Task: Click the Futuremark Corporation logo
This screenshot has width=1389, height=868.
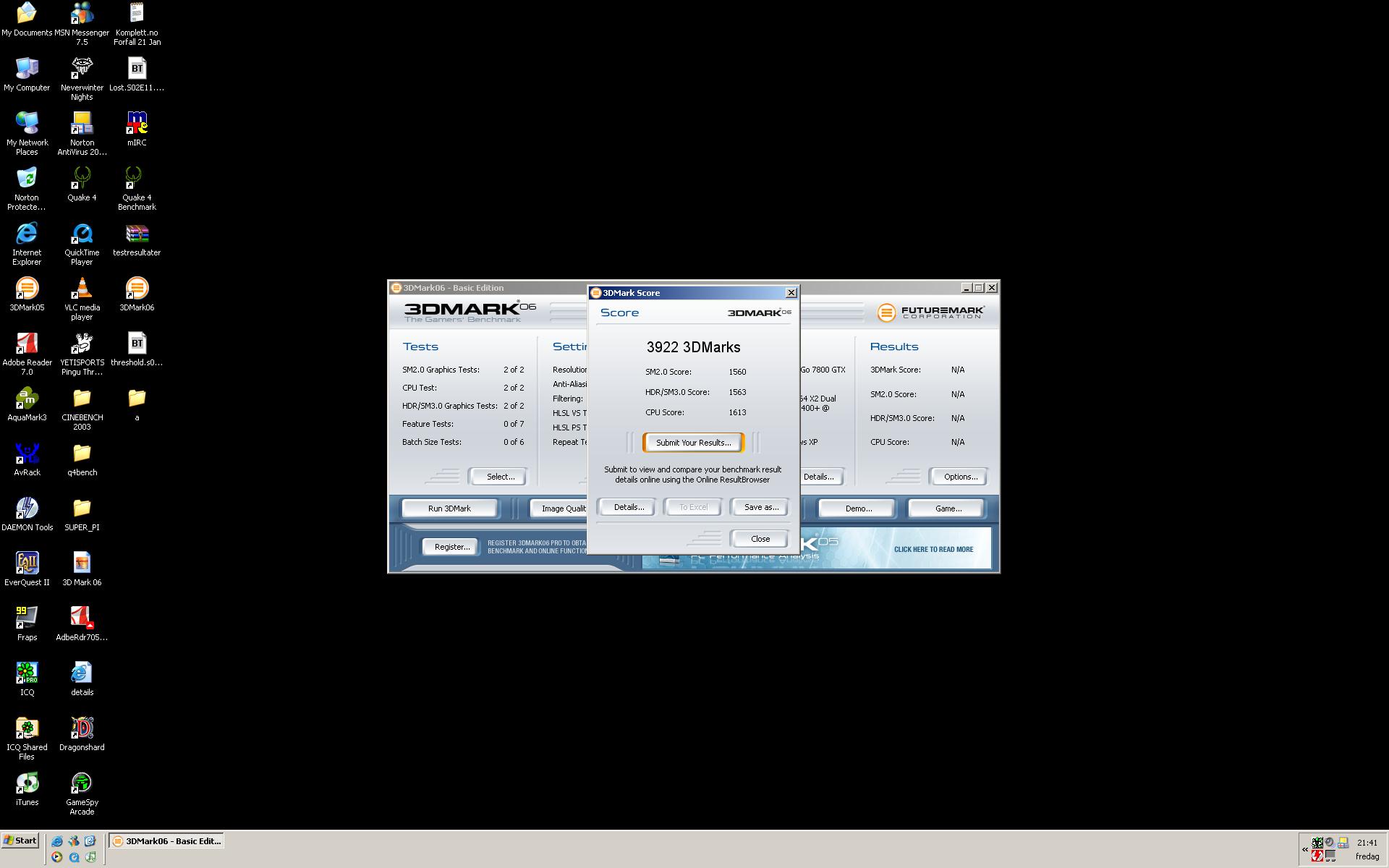Action: tap(930, 312)
